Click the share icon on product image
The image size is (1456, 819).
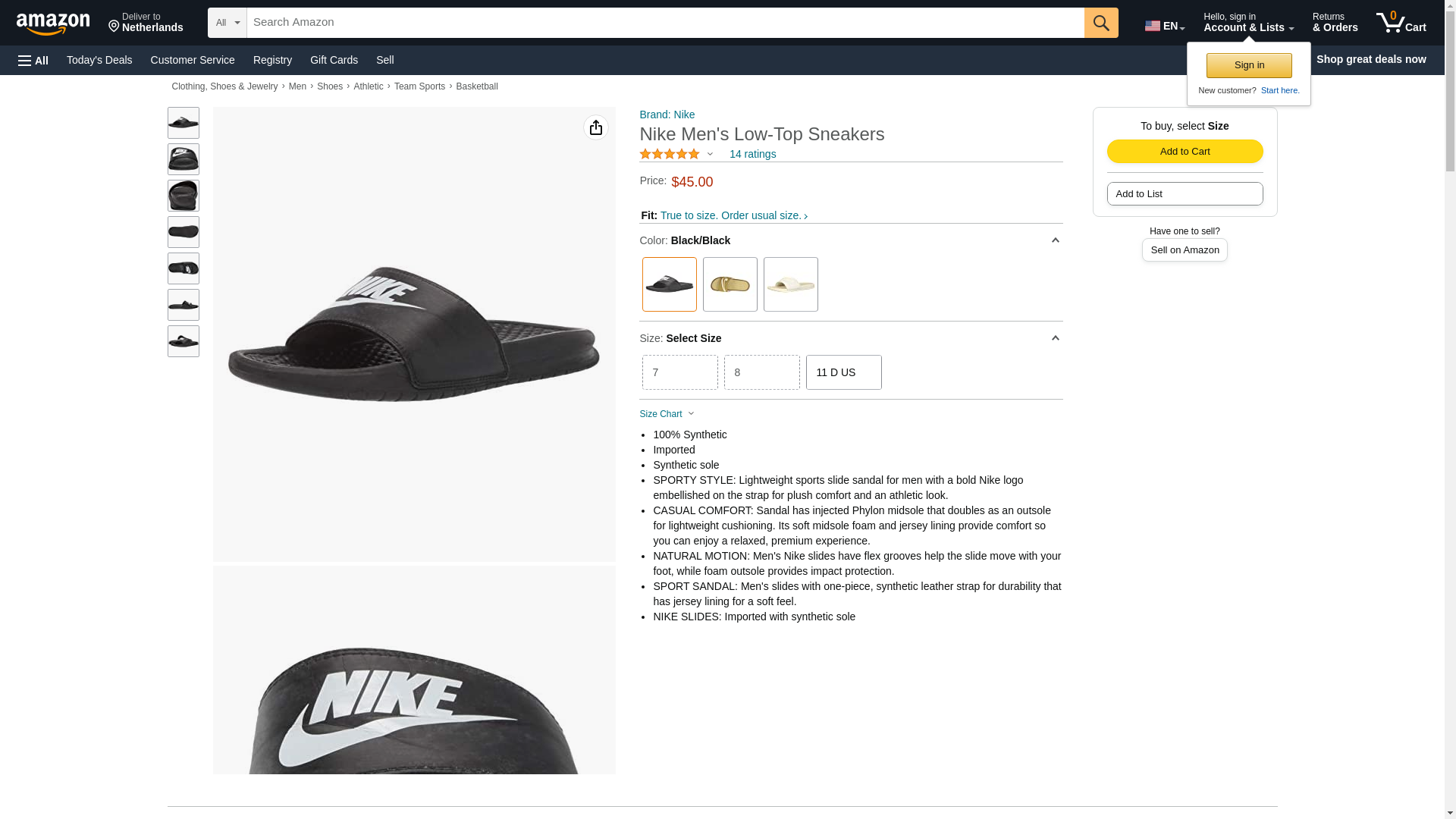tap(595, 127)
